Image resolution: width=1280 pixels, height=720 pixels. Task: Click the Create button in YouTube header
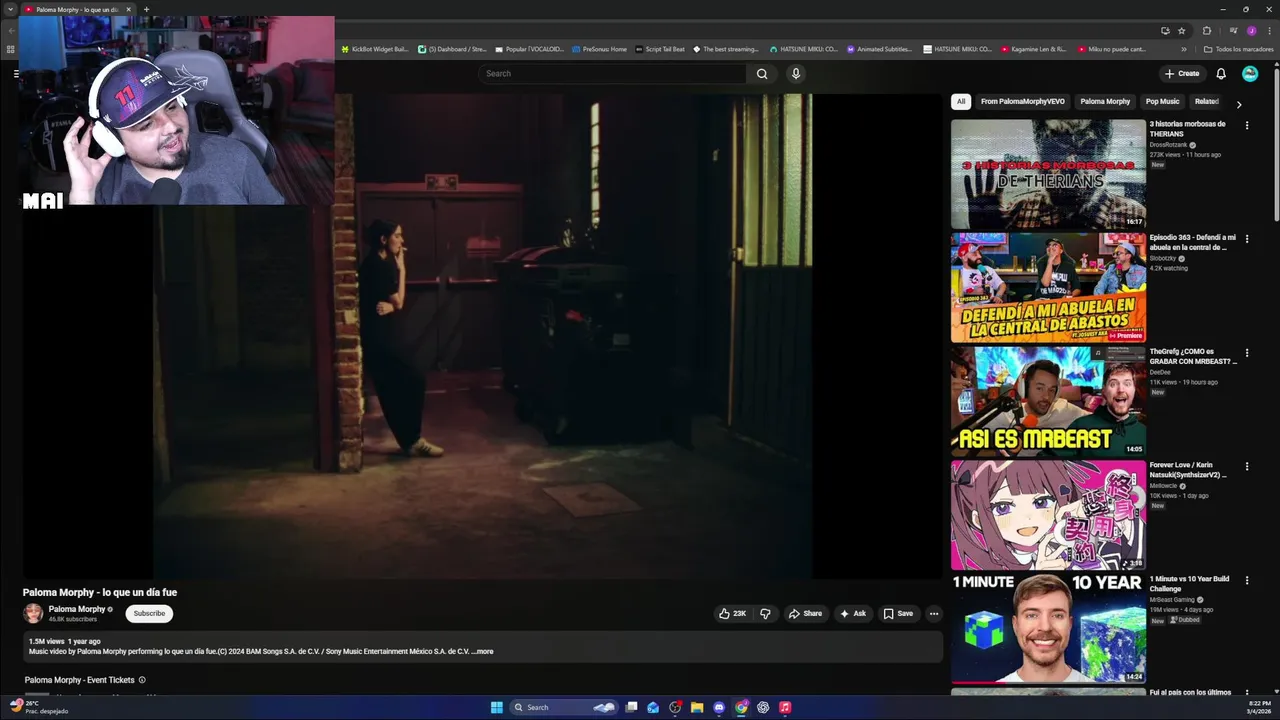[x=1181, y=73]
